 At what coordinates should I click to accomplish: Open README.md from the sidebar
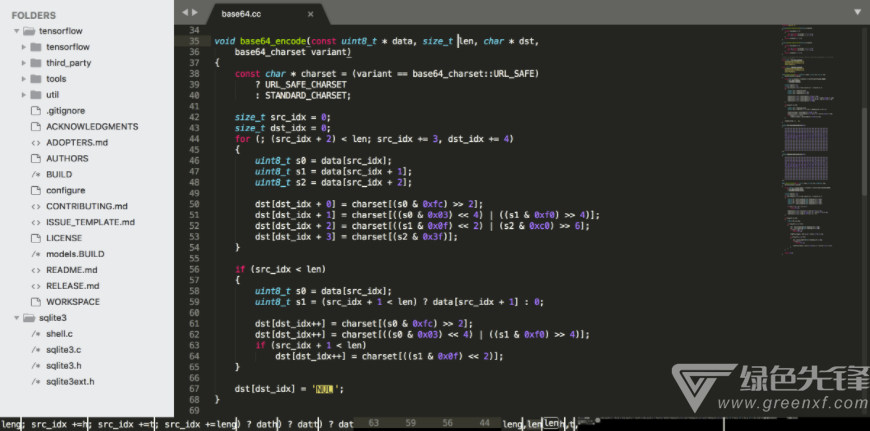pyautogui.click(x=71, y=270)
